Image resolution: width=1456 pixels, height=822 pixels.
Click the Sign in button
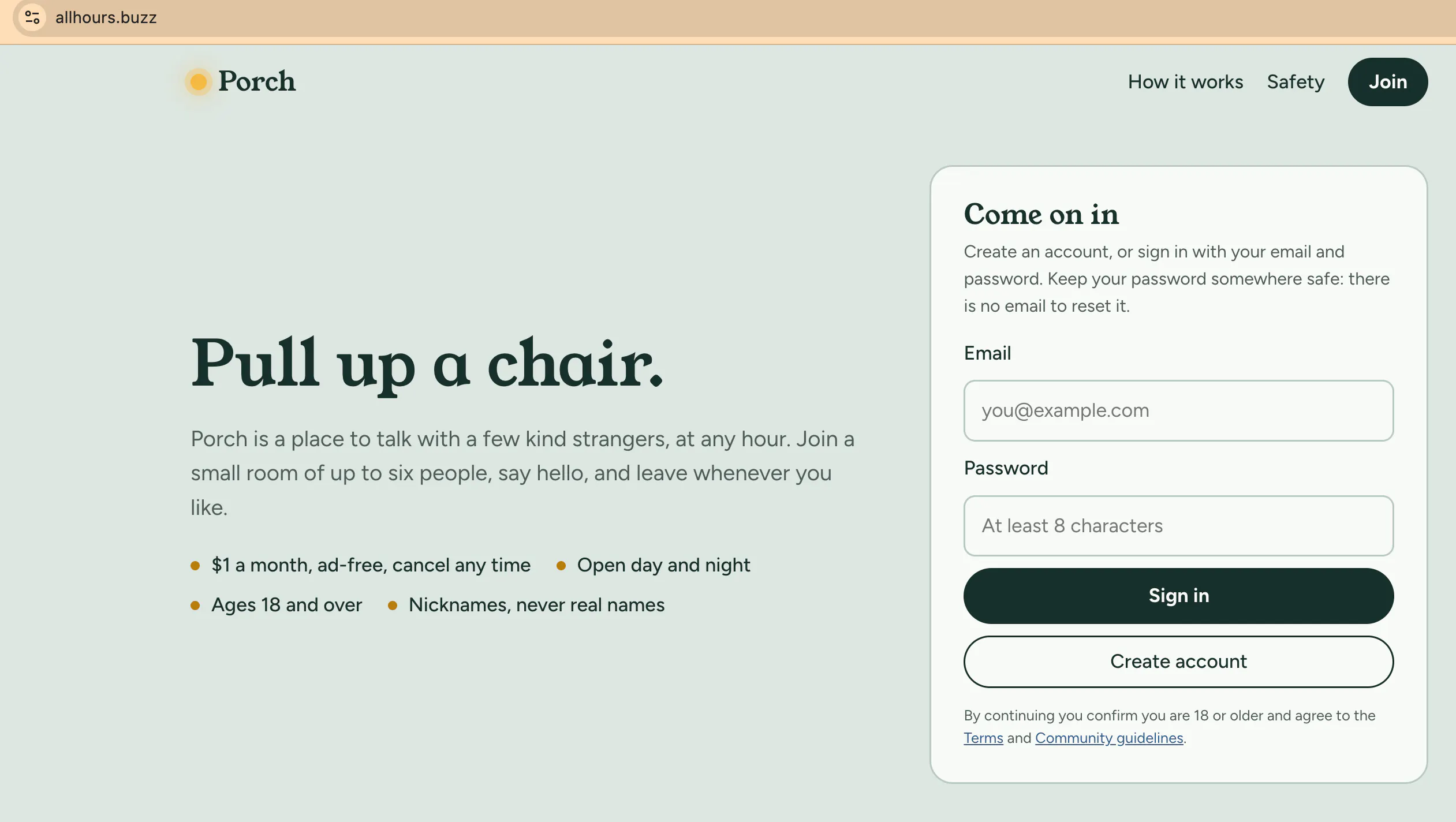tap(1178, 596)
